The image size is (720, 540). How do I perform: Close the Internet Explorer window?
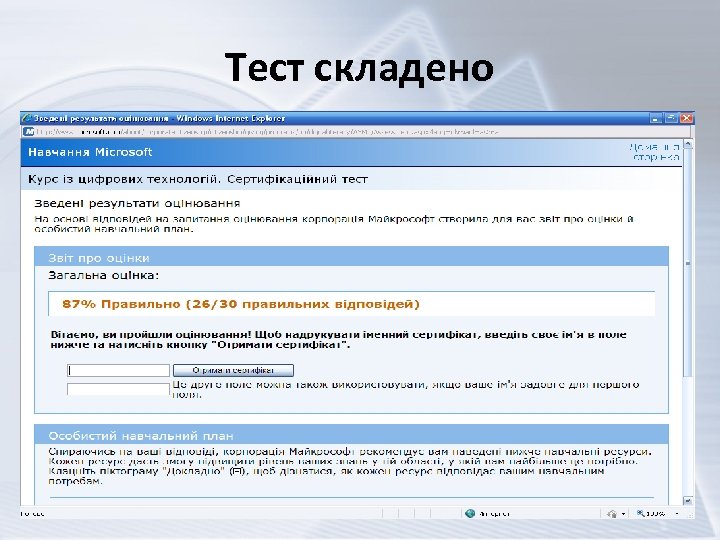coord(686,118)
